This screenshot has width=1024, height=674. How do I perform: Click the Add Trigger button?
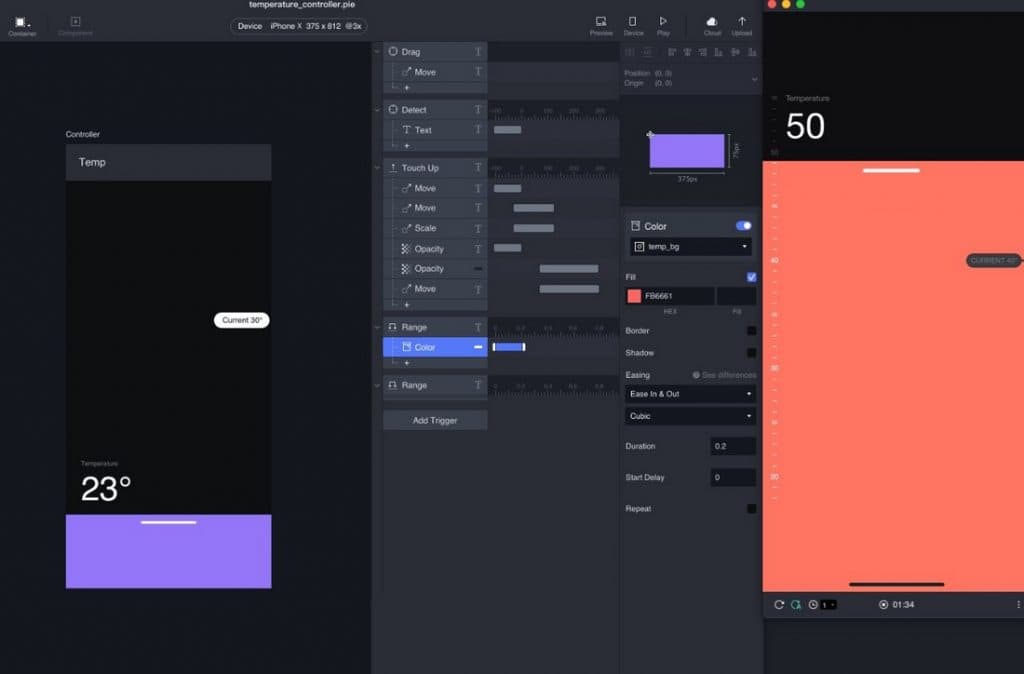pos(434,419)
